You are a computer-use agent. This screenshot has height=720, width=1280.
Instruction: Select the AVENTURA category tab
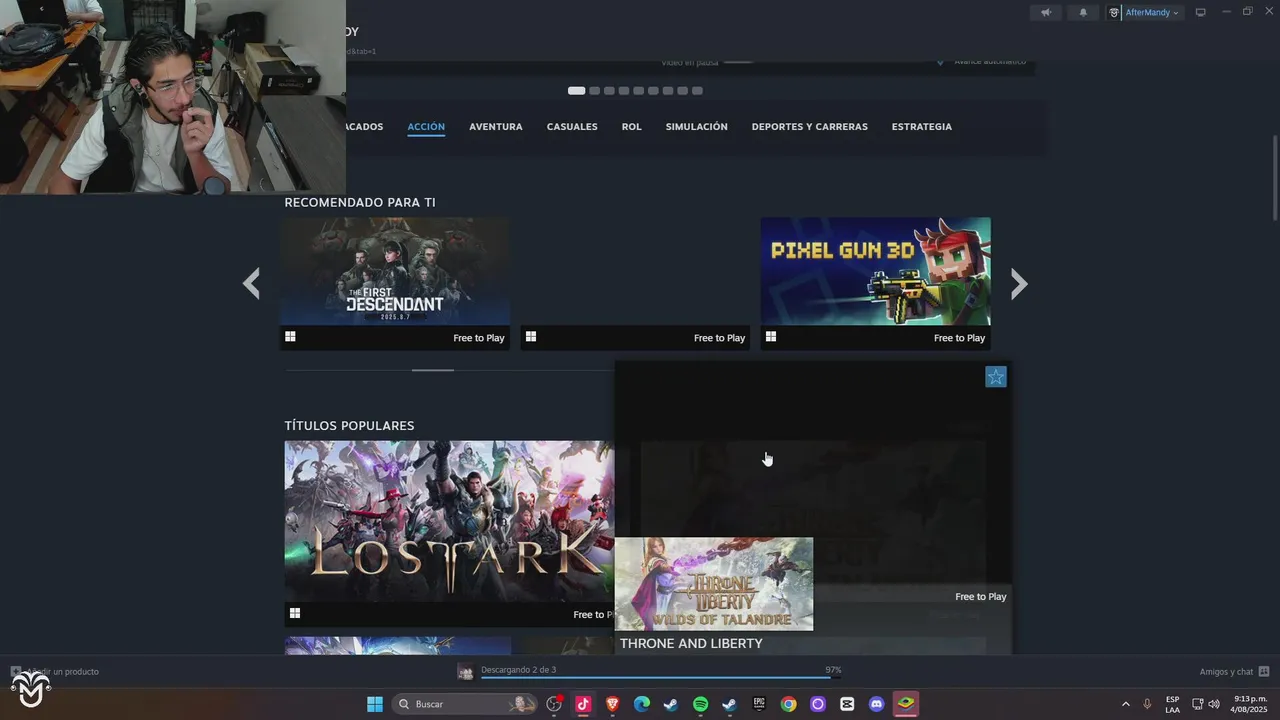point(496,127)
